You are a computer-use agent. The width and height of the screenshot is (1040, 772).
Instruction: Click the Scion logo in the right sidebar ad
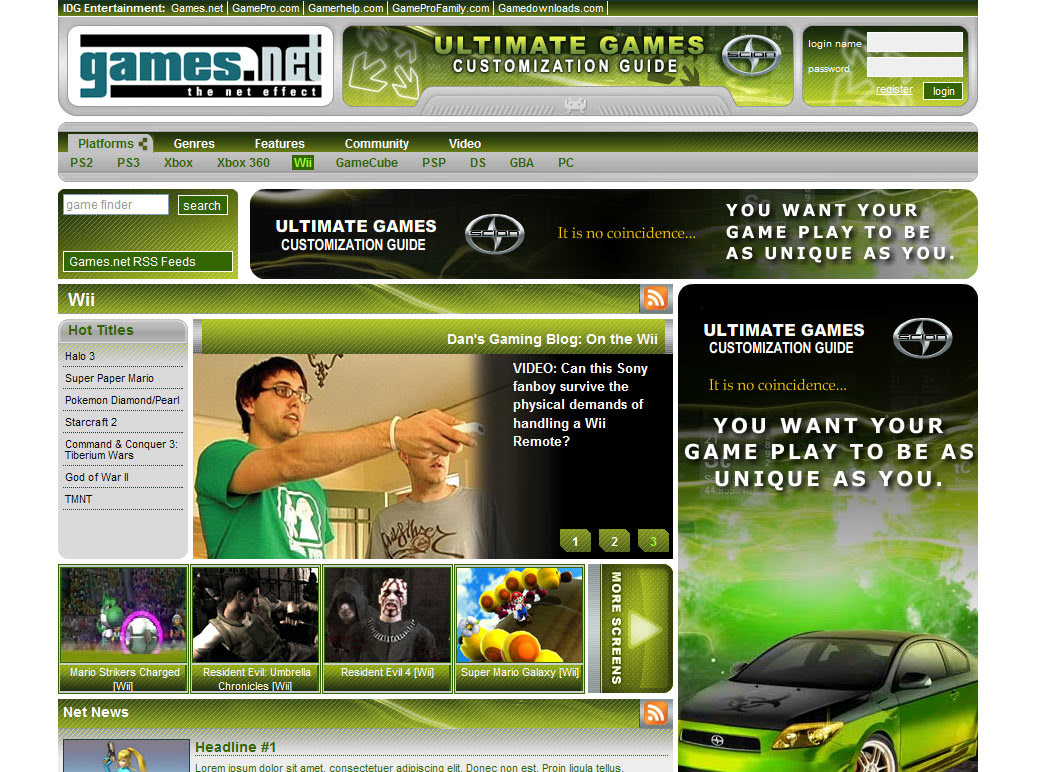click(922, 338)
